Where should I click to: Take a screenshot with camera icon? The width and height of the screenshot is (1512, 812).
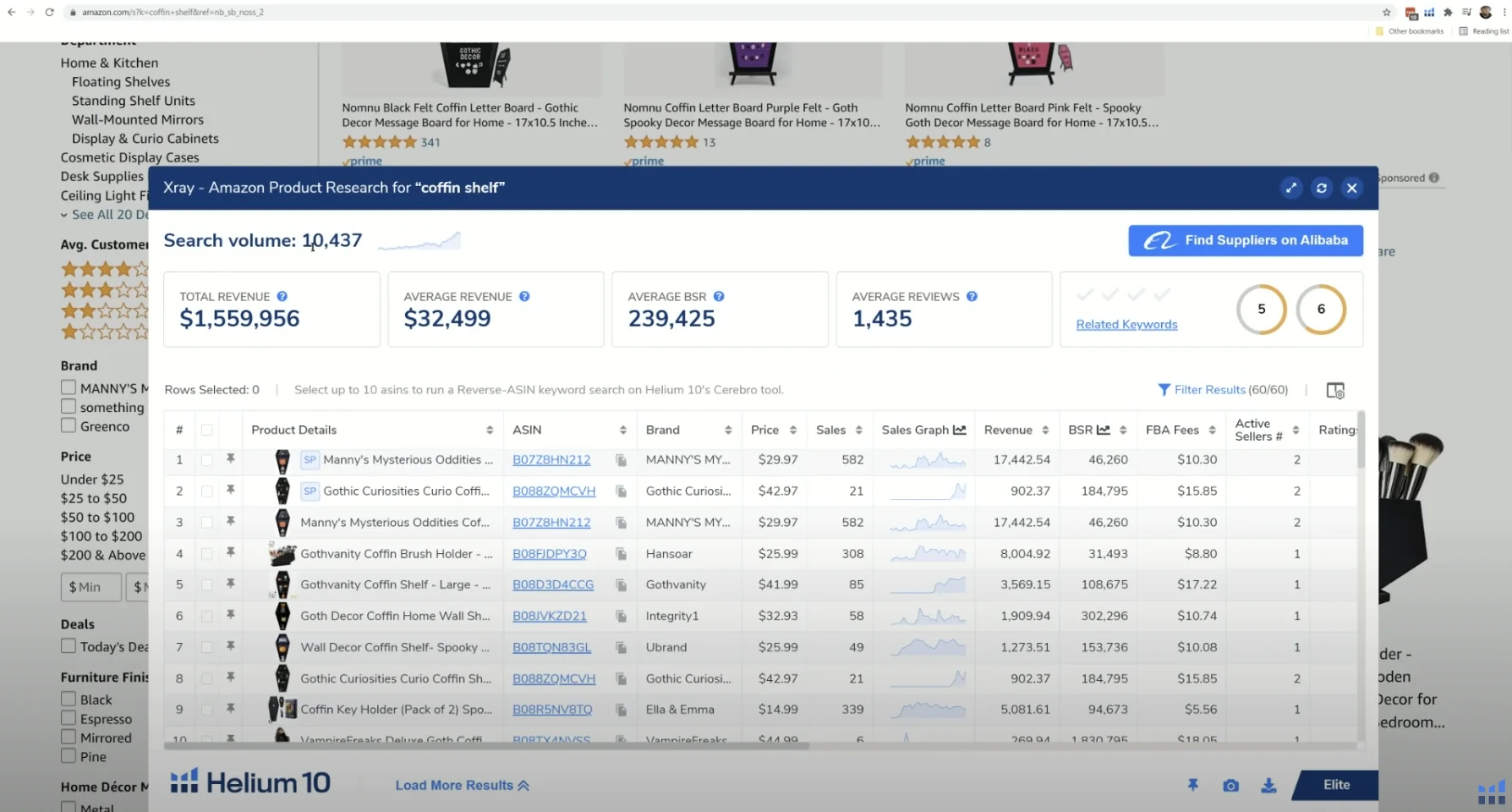pos(1230,786)
